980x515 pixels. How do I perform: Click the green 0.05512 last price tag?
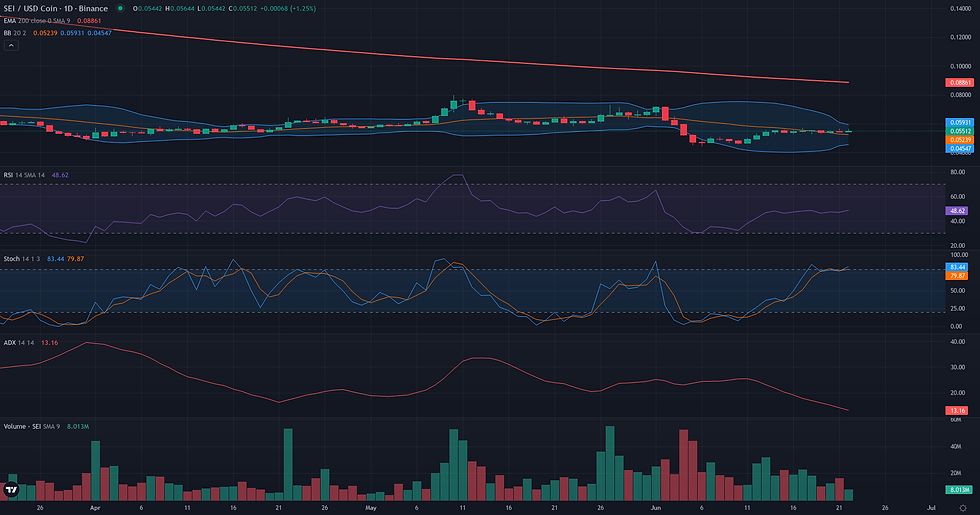click(959, 131)
